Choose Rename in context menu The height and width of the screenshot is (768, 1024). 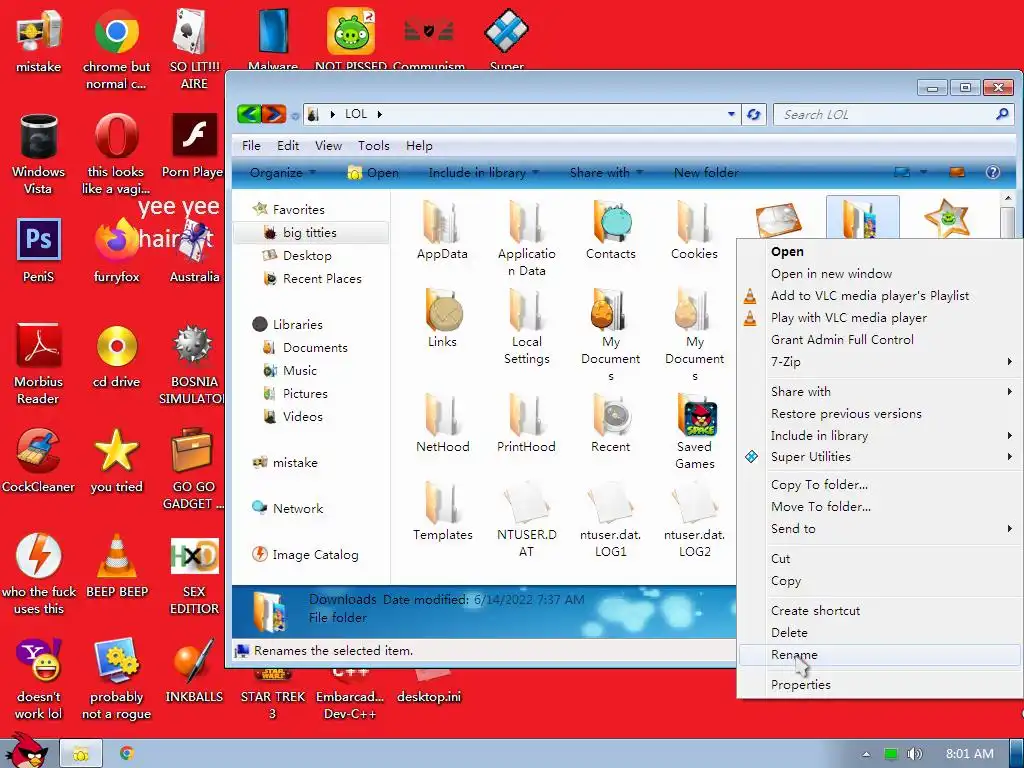click(881, 654)
